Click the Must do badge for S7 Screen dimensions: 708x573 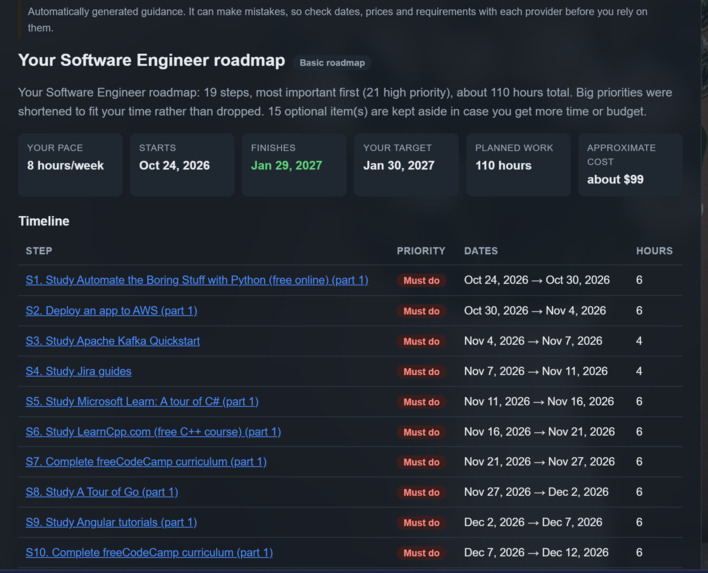coord(421,462)
